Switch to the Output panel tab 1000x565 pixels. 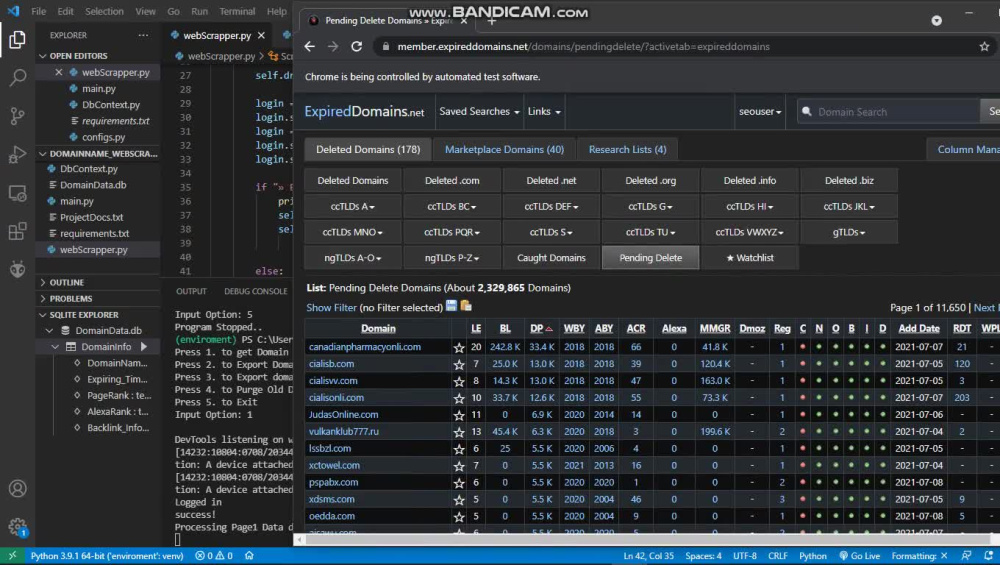(191, 291)
